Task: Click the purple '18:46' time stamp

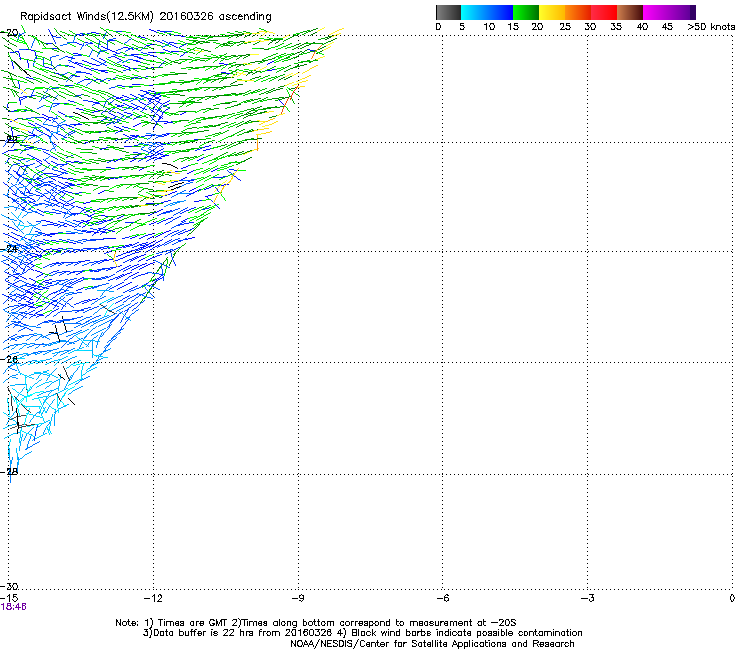Action: tap(14, 607)
